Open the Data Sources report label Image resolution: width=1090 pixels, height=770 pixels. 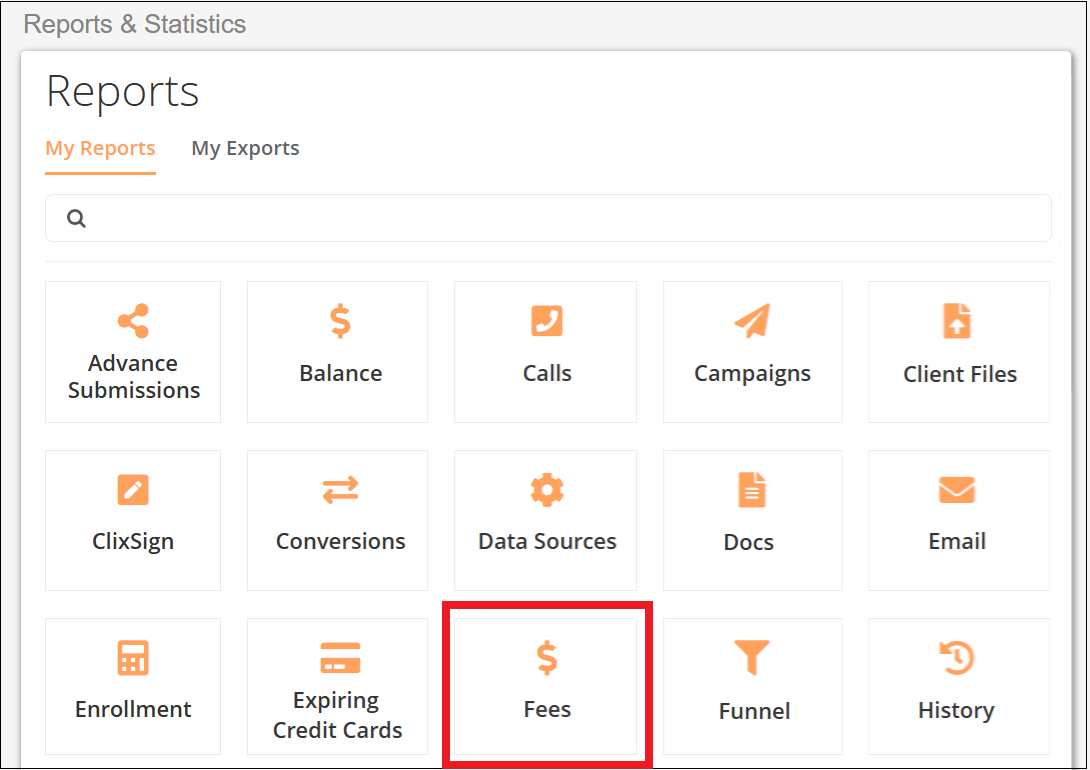click(547, 541)
